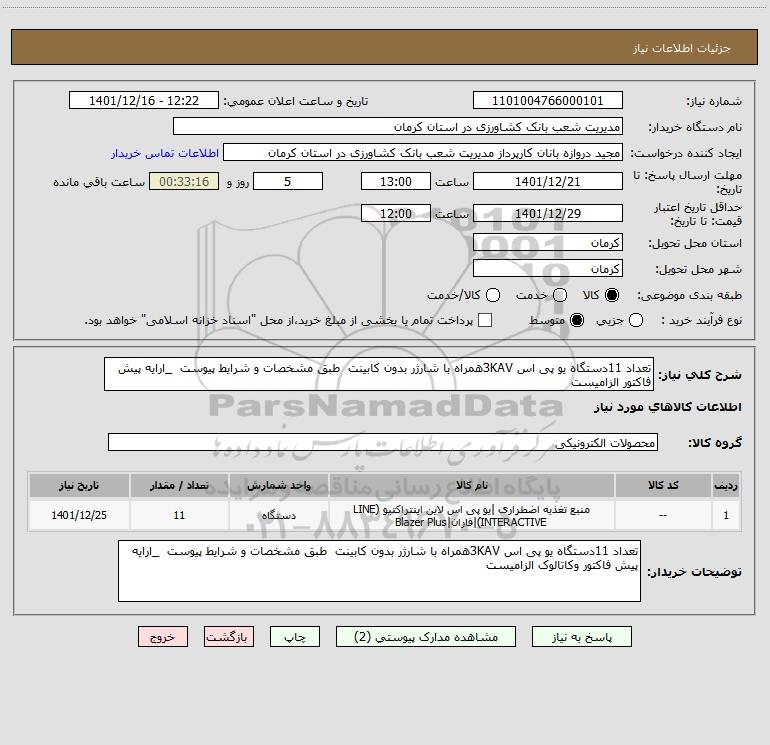The width and height of the screenshot is (770, 745).
Task: Click the delivery city field کرمان
Action: [x=548, y=269]
